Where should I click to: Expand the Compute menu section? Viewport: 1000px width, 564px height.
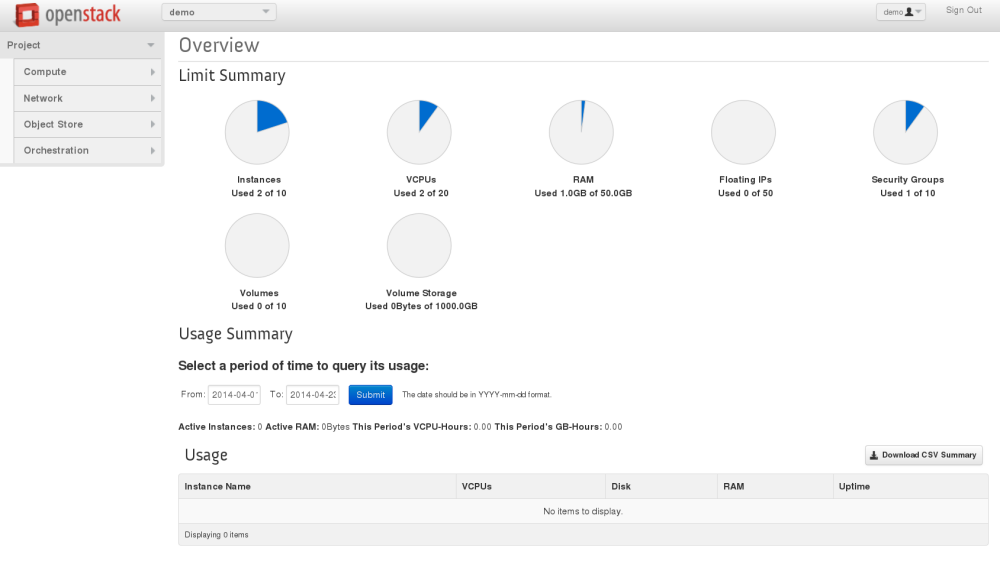[x=89, y=72]
